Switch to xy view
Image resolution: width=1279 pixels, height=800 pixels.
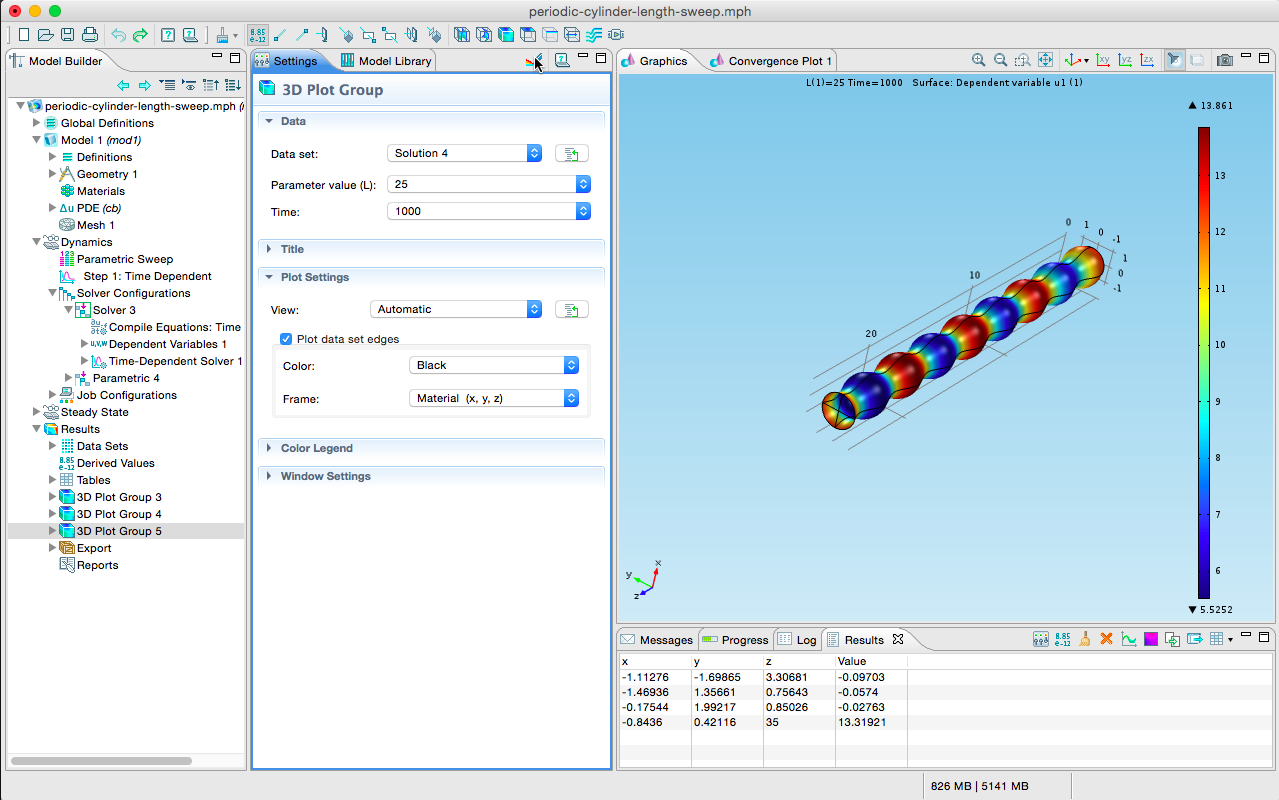pos(1104,60)
